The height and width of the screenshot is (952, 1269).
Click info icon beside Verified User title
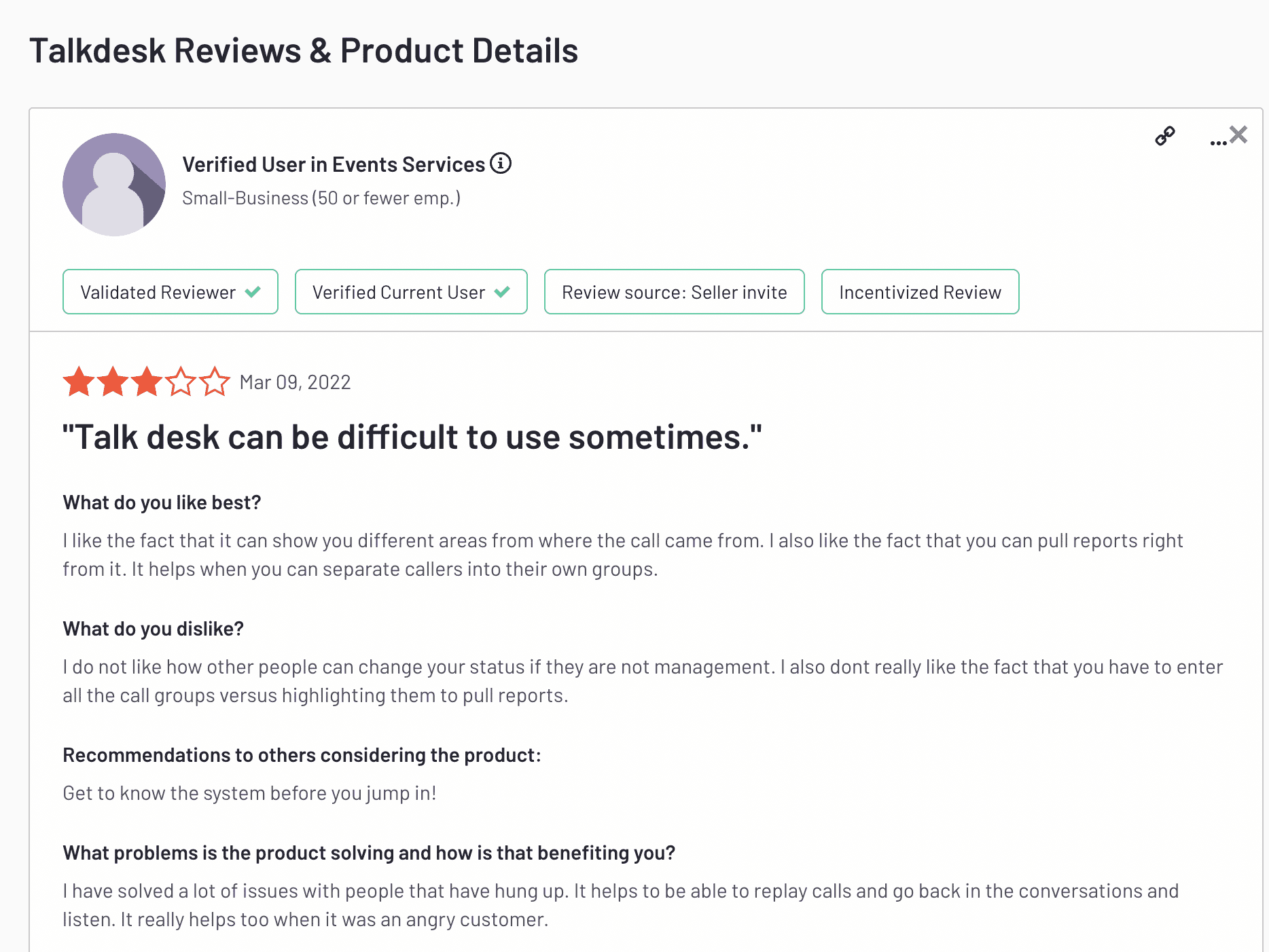click(x=501, y=164)
